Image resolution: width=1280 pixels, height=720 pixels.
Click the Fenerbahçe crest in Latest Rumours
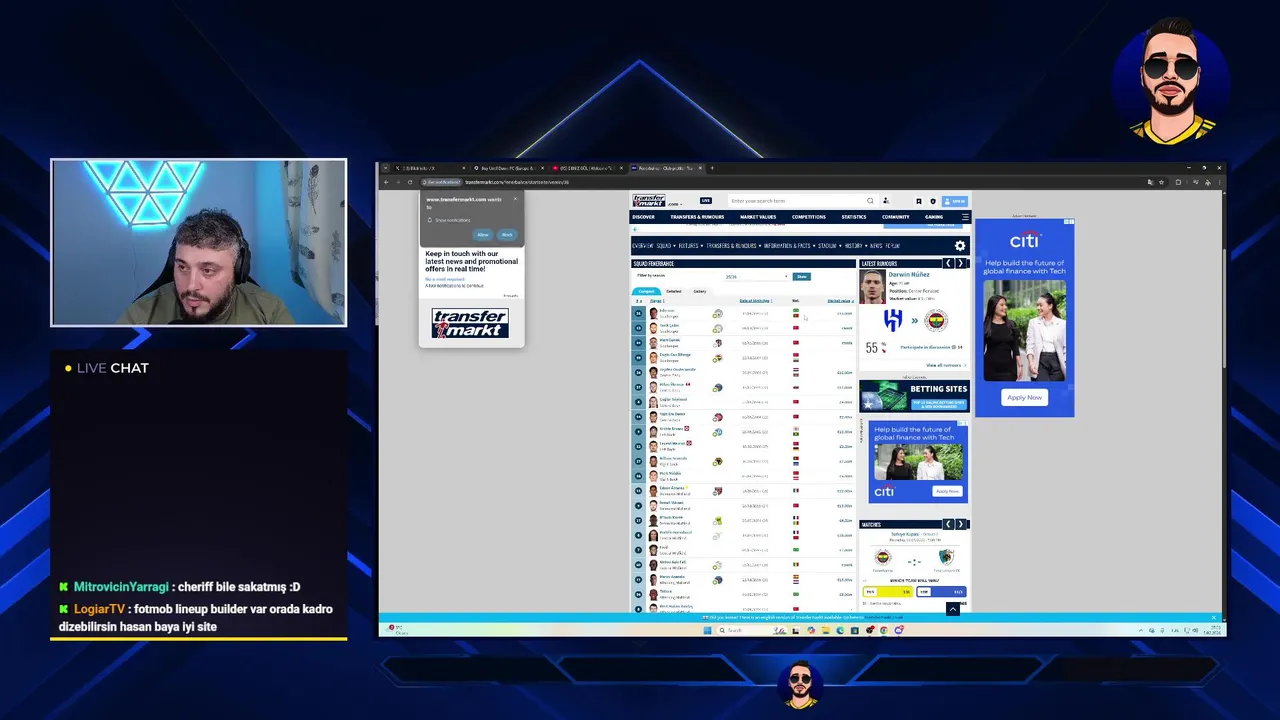[936, 320]
